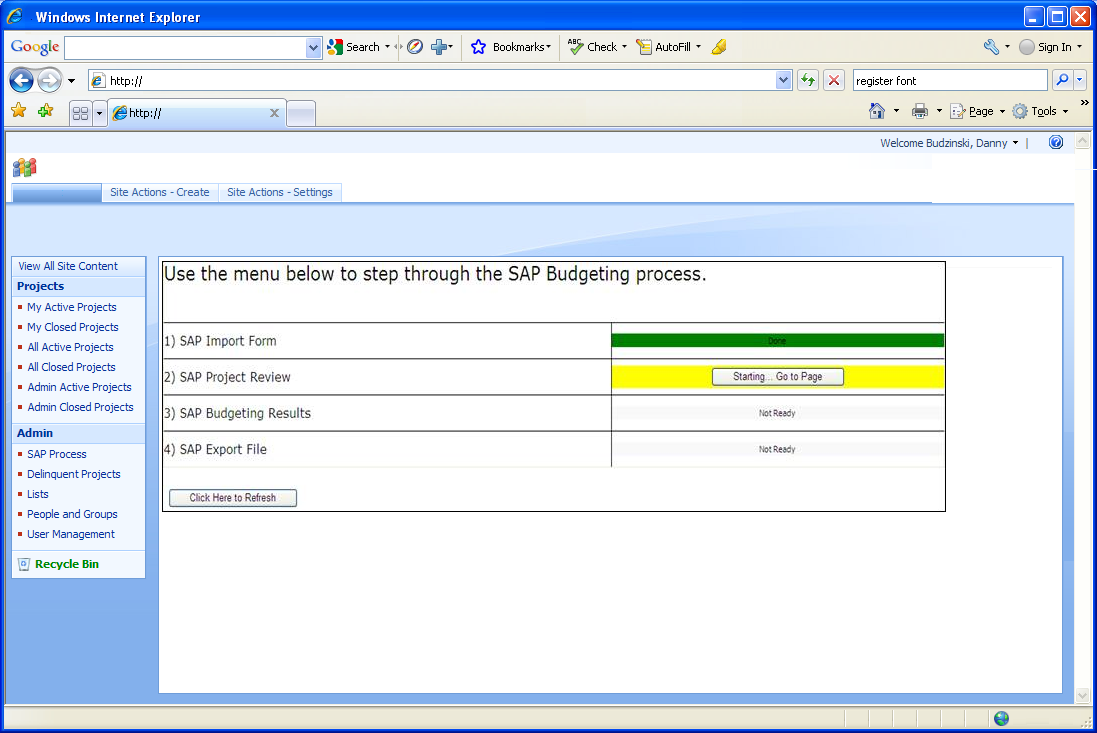1097x733 pixels.
Task: Click the Google Search button
Action: point(355,47)
